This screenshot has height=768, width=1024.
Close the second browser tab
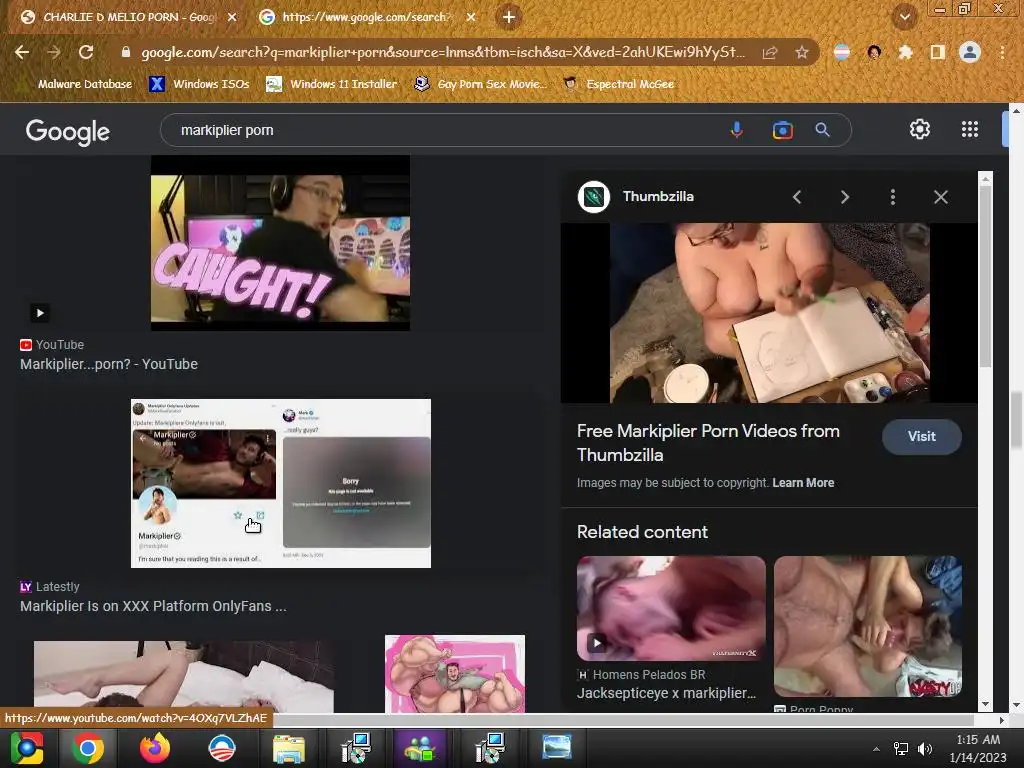click(471, 18)
